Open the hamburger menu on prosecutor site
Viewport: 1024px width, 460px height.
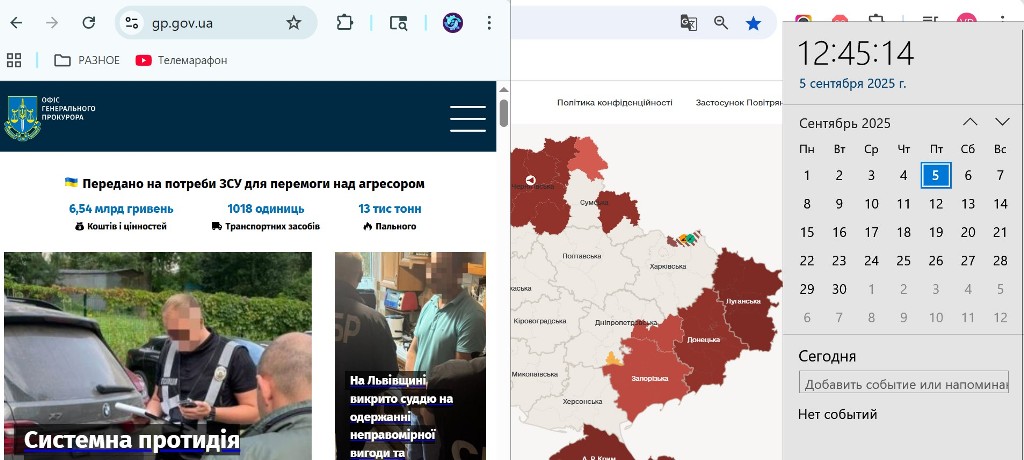coord(467,118)
